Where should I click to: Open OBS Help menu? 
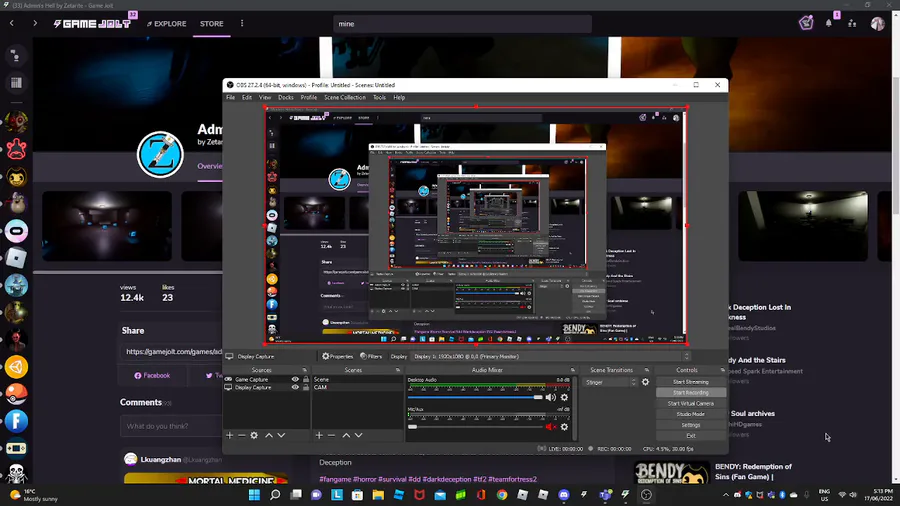399,98
